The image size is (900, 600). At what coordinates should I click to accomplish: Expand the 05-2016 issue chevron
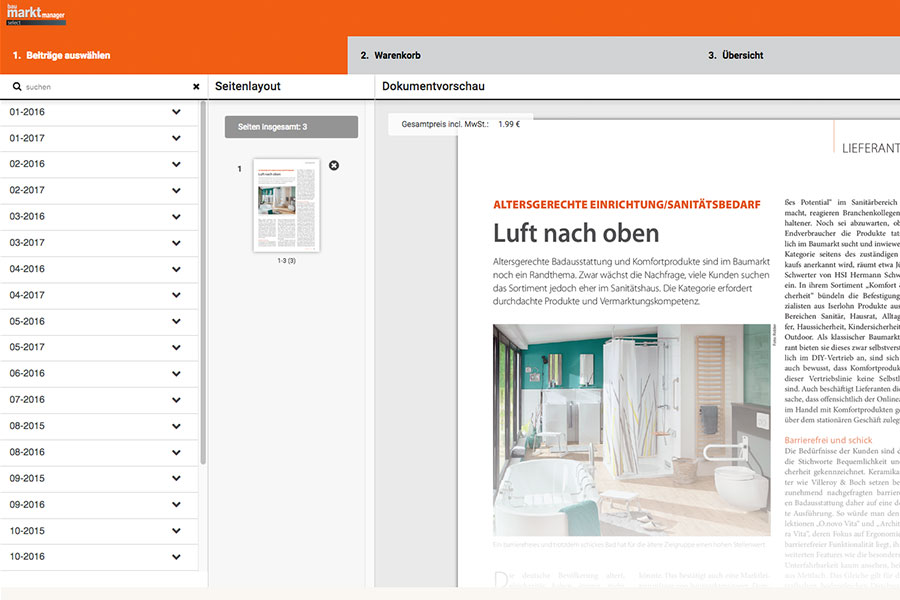[x=176, y=322]
